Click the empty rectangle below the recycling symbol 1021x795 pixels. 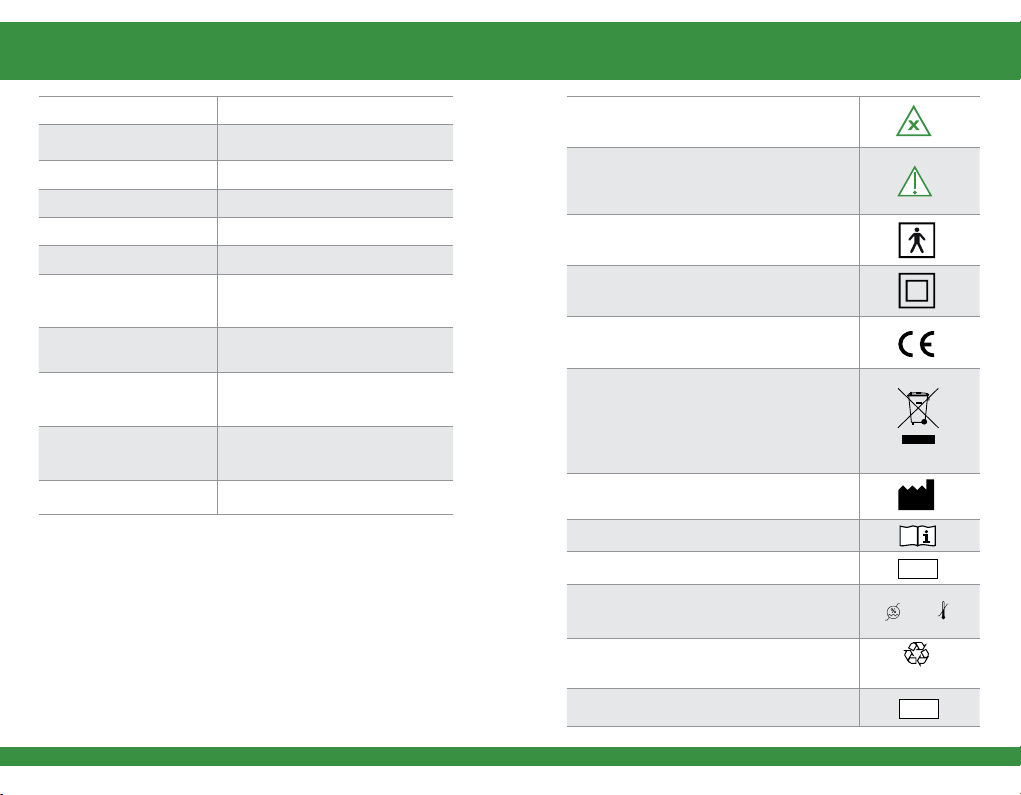pos(919,708)
